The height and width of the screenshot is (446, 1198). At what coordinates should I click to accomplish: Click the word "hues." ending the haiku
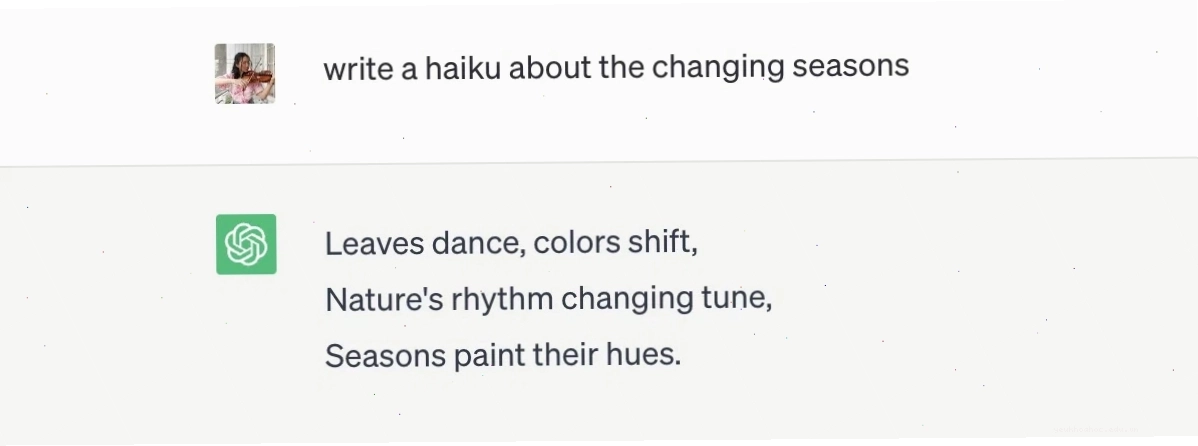click(x=643, y=355)
